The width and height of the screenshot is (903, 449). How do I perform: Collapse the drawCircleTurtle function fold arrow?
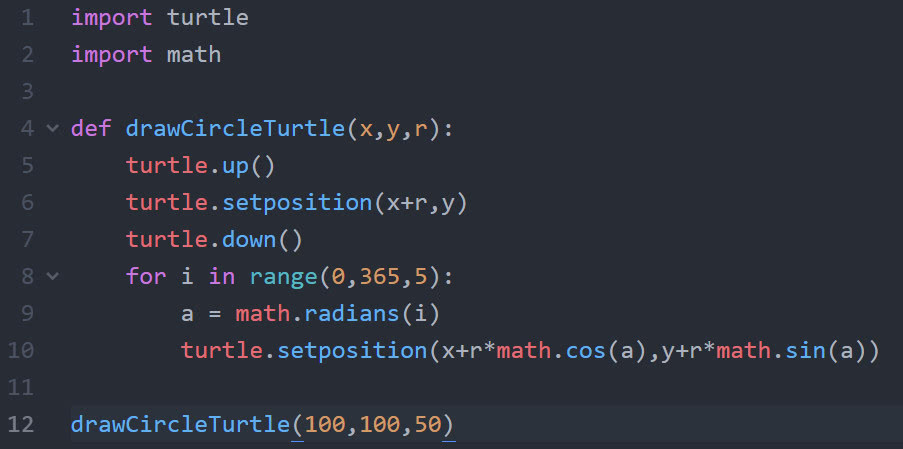coord(53,129)
